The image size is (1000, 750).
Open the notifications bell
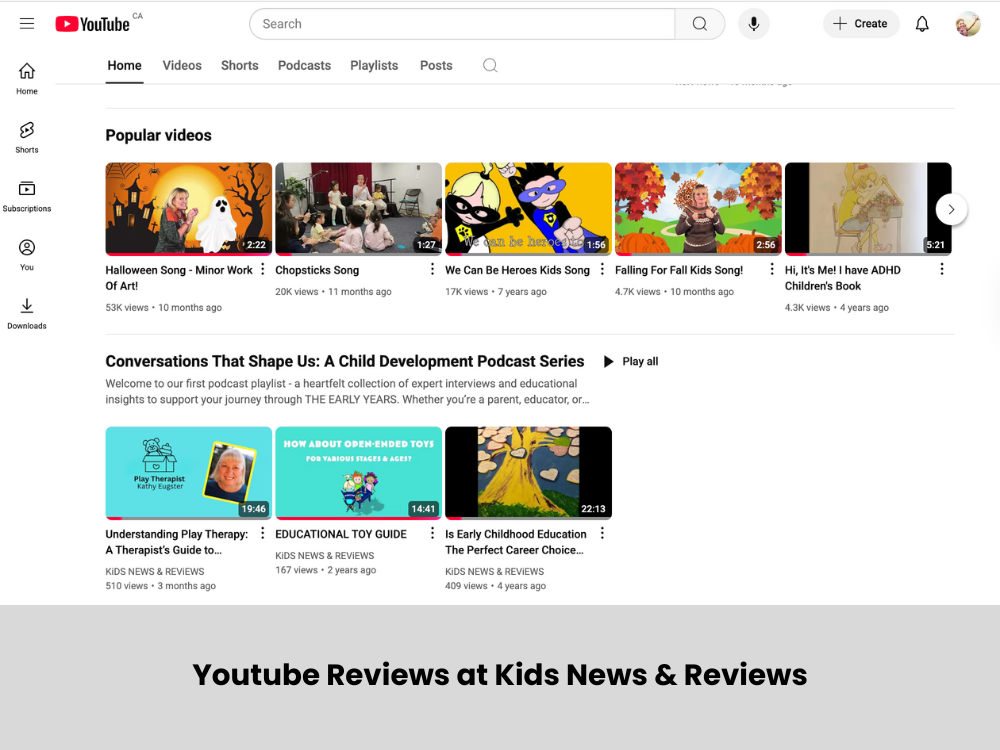point(922,24)
